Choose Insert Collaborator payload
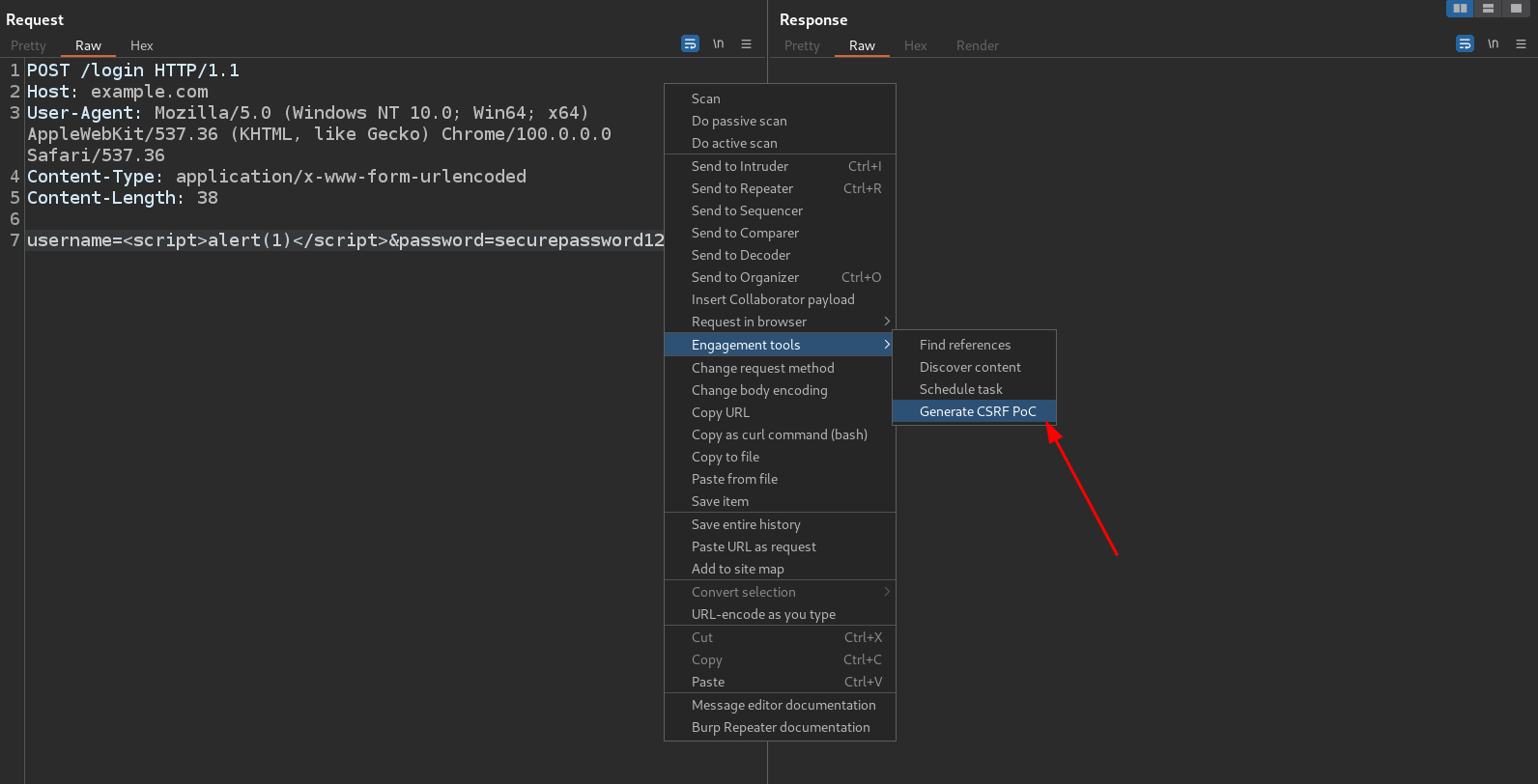This screenshot has height=784, width=1538. pyautogui.click(x=780, y=299)
